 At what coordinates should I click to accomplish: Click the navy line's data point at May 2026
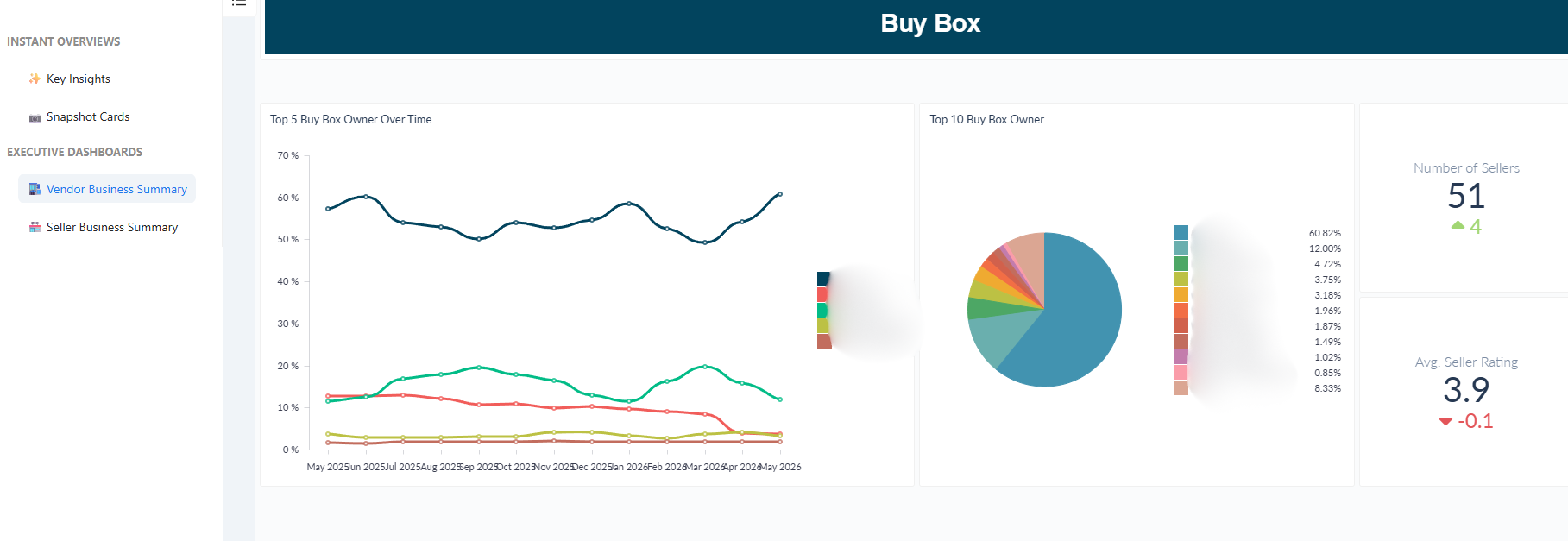(x=780, y=194)
